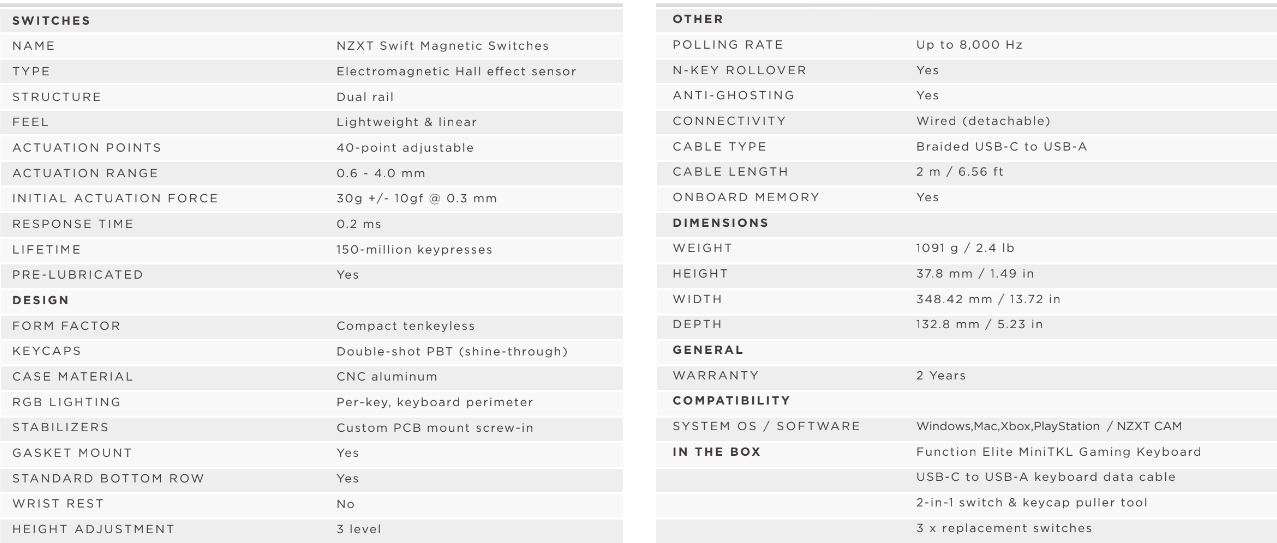Screen dimensions: 1277x543
Task: Click the 150-million keypresses lifetime value
Action: (x=414, y=249)
